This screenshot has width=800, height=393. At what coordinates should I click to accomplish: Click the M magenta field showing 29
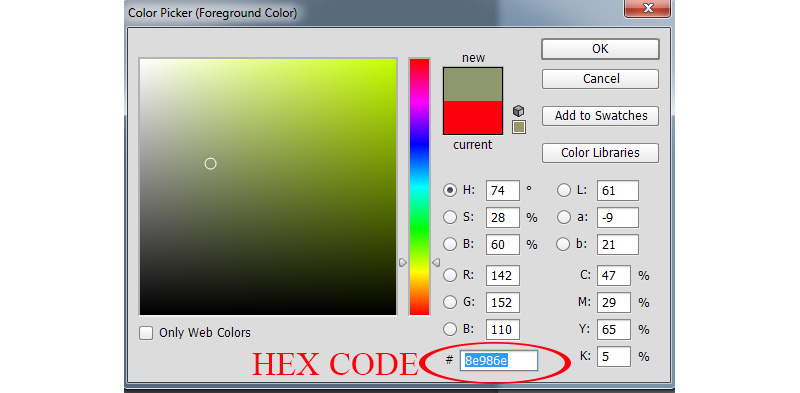[x=613, y=303]
